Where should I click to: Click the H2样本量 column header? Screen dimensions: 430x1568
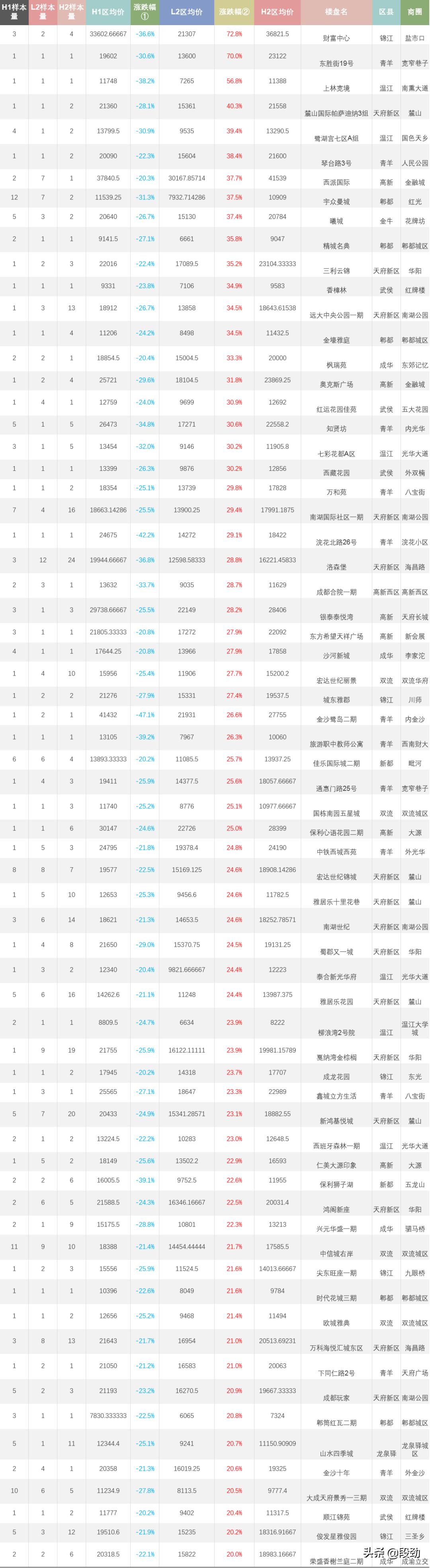pyautogui.click(x=71, y=12)
